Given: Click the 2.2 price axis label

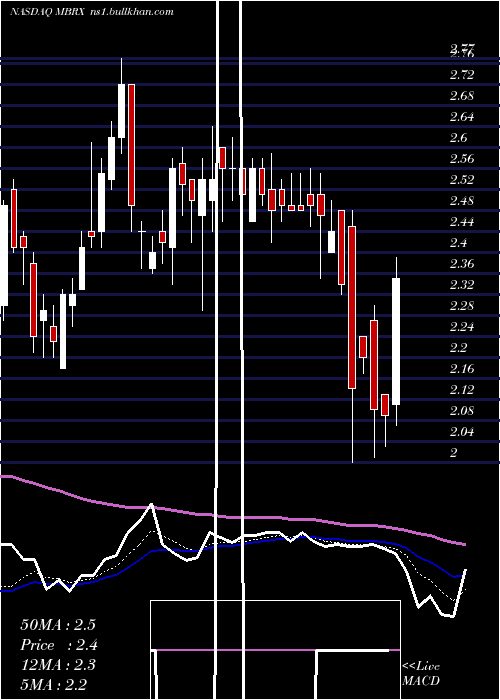Looking at the screenshot, I should 458,347.
